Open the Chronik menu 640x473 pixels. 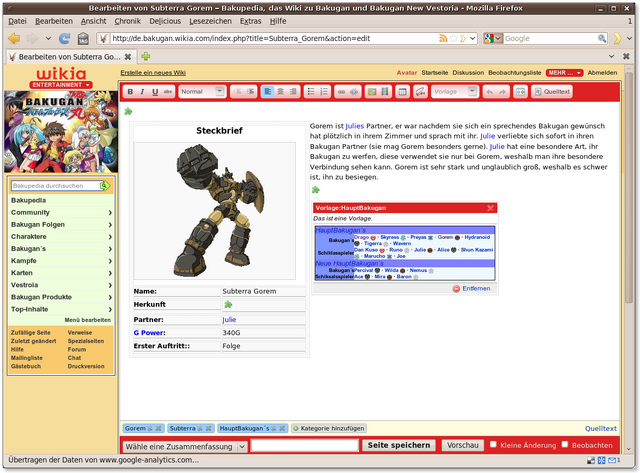[127, 21]
